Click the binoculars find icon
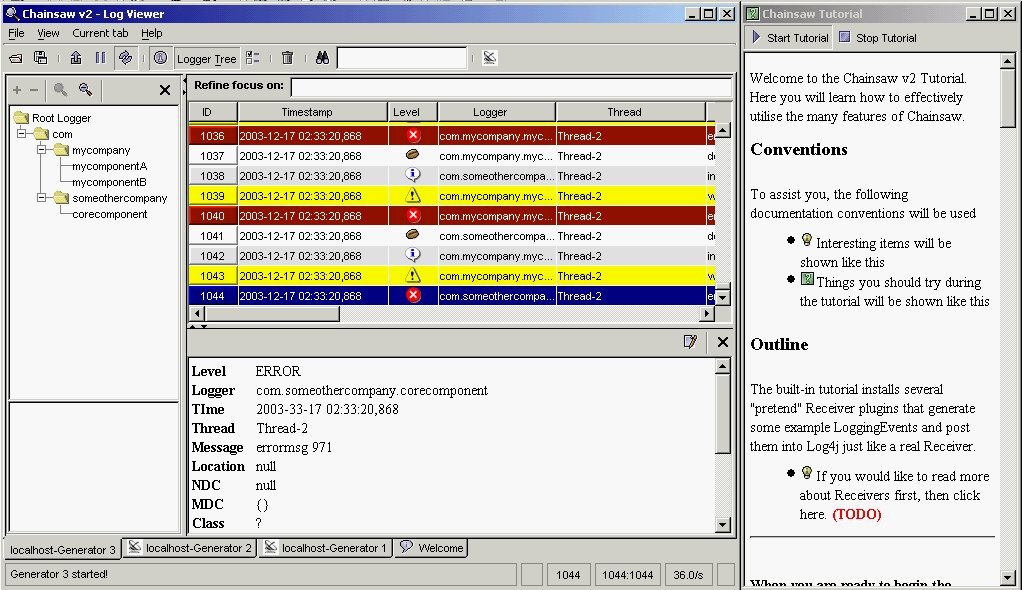Viewport: 1022px width, 590px height. 323,58
